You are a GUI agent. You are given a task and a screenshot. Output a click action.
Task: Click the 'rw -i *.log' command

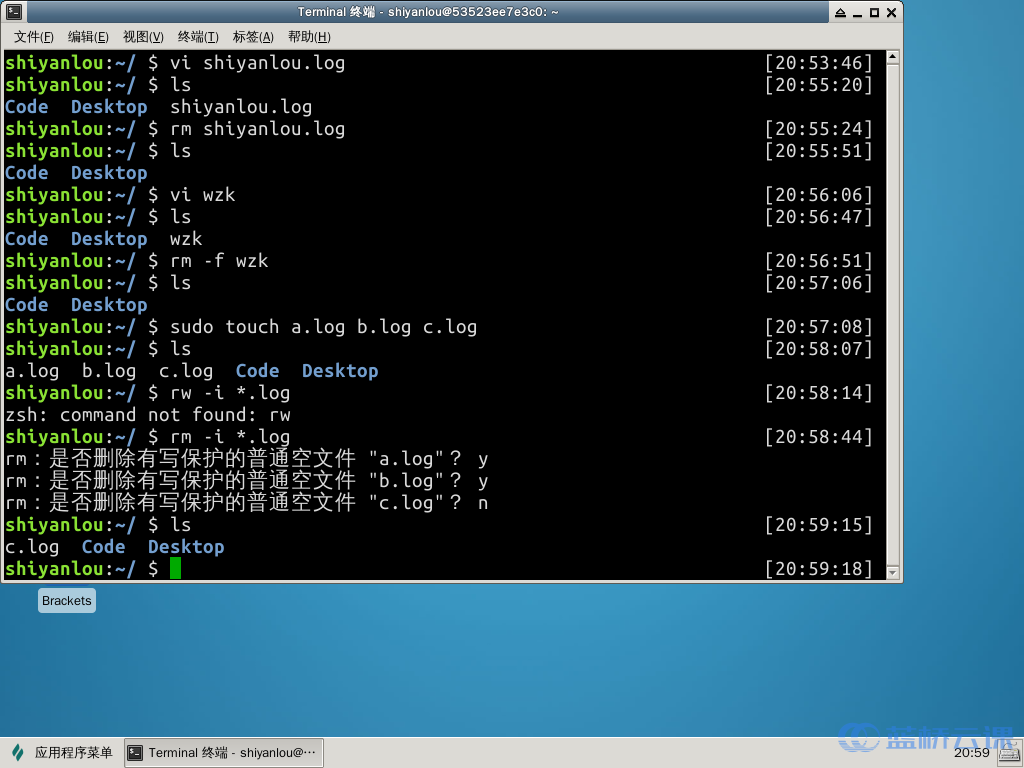coord(230,392)
